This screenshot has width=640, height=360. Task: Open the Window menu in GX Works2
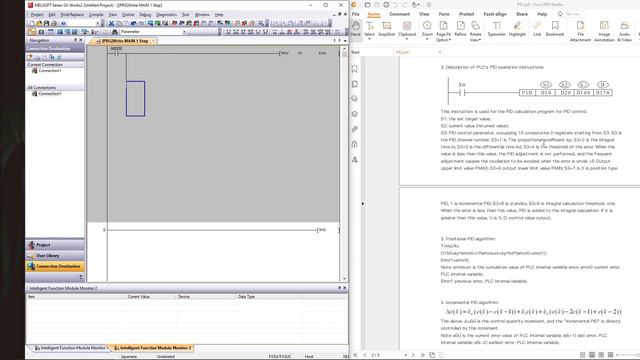tap(202, 15)
